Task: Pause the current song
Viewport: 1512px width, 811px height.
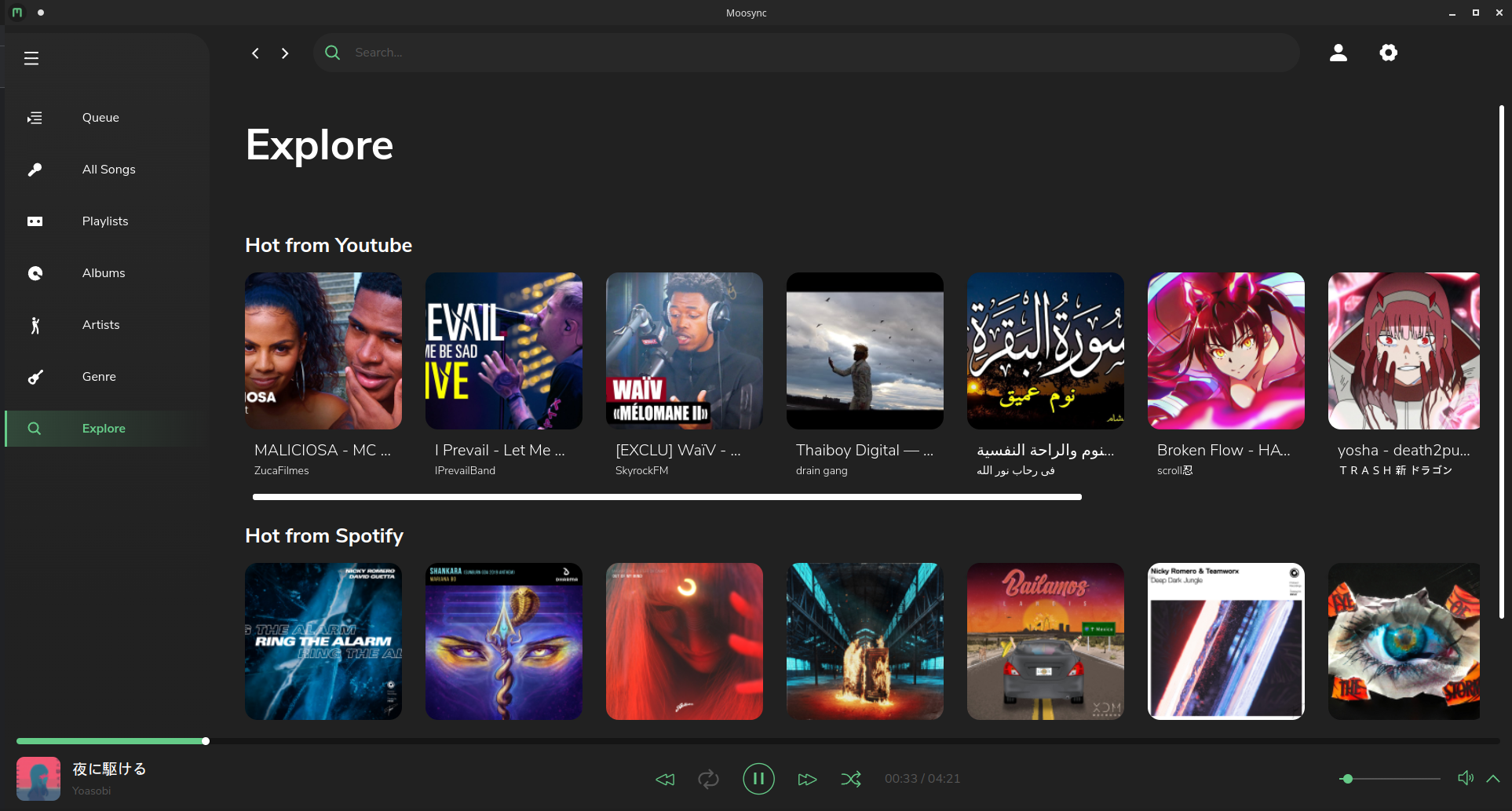Action: click(x=758, y=779)
